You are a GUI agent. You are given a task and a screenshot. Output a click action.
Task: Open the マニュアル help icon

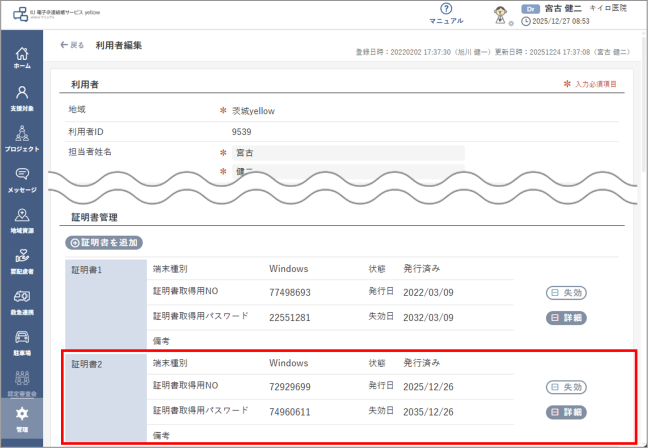click(x=446, y=13)
